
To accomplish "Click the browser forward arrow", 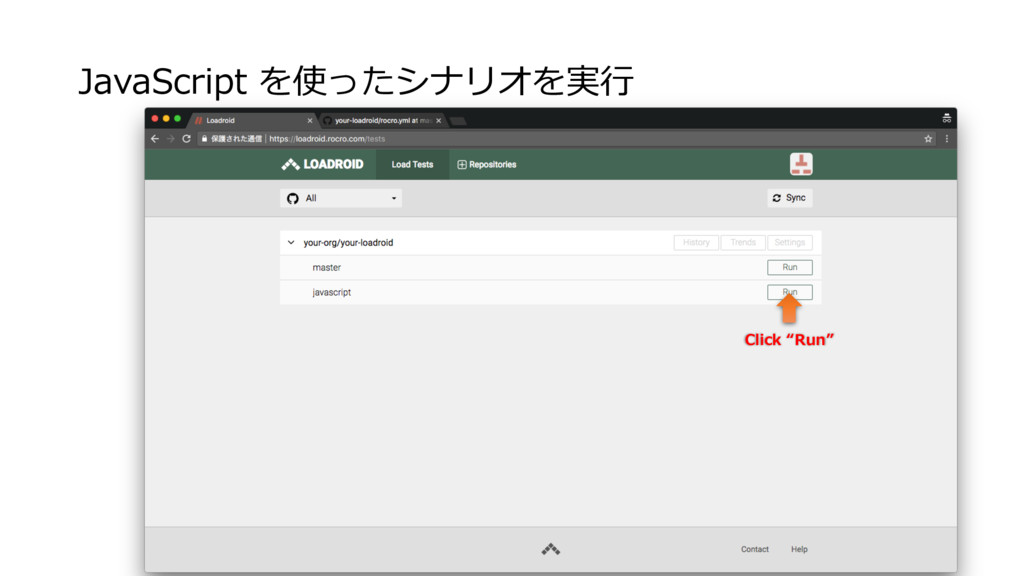I will coord(170,138).
